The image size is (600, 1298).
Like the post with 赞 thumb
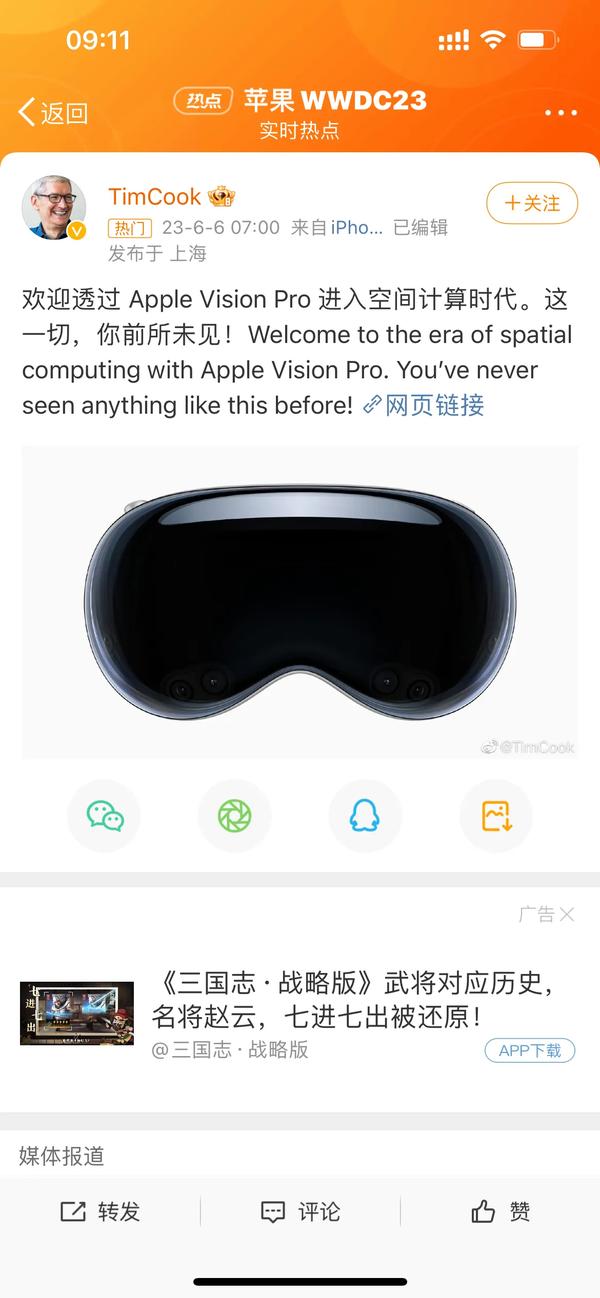(x=500, y=1211)
